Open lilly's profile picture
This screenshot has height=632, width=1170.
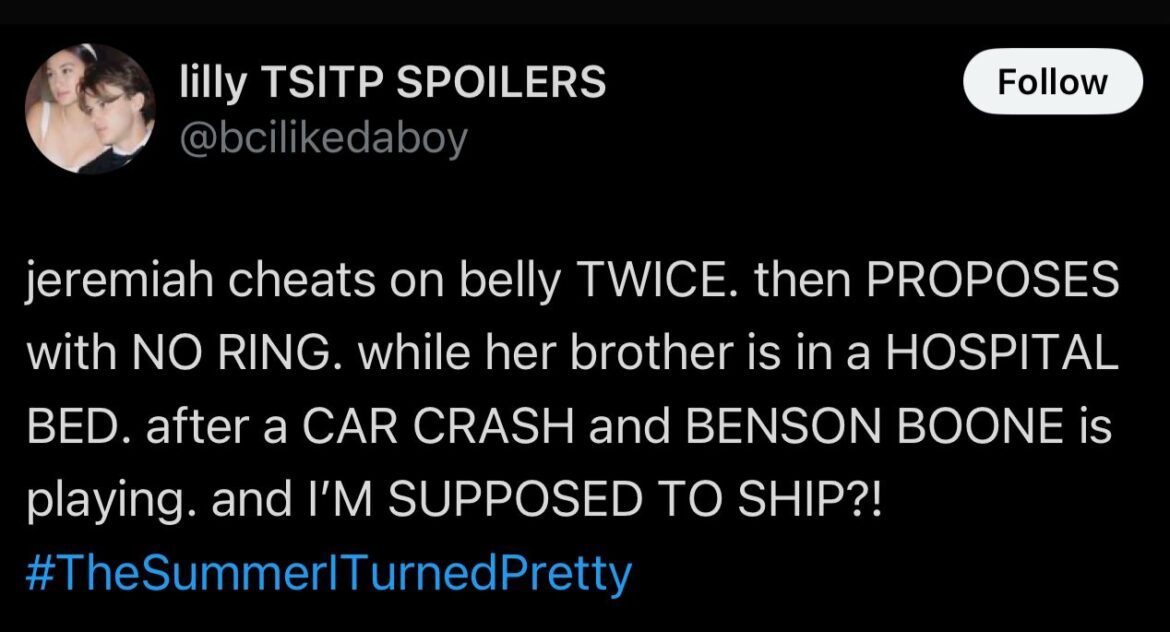click(x=90, y=110)
